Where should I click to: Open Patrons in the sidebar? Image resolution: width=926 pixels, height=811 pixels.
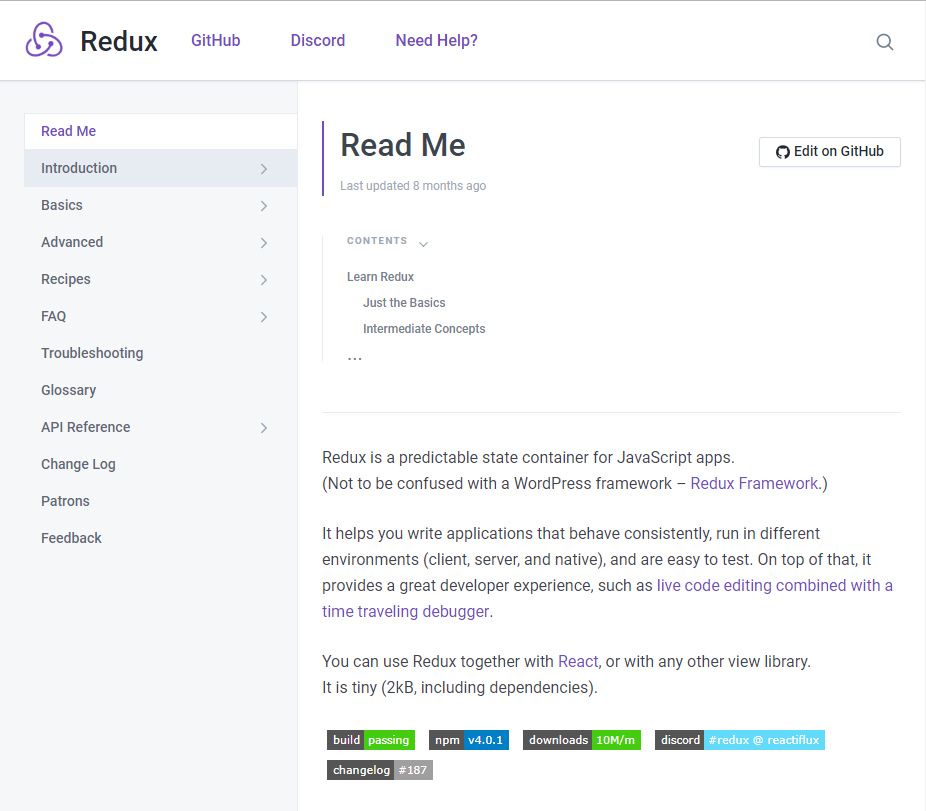pyautogui.click(x=161, y=501)
